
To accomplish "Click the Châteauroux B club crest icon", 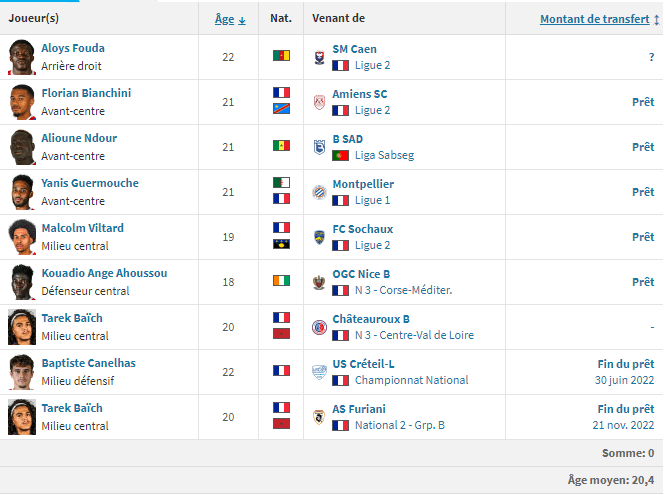I will 319,327.
